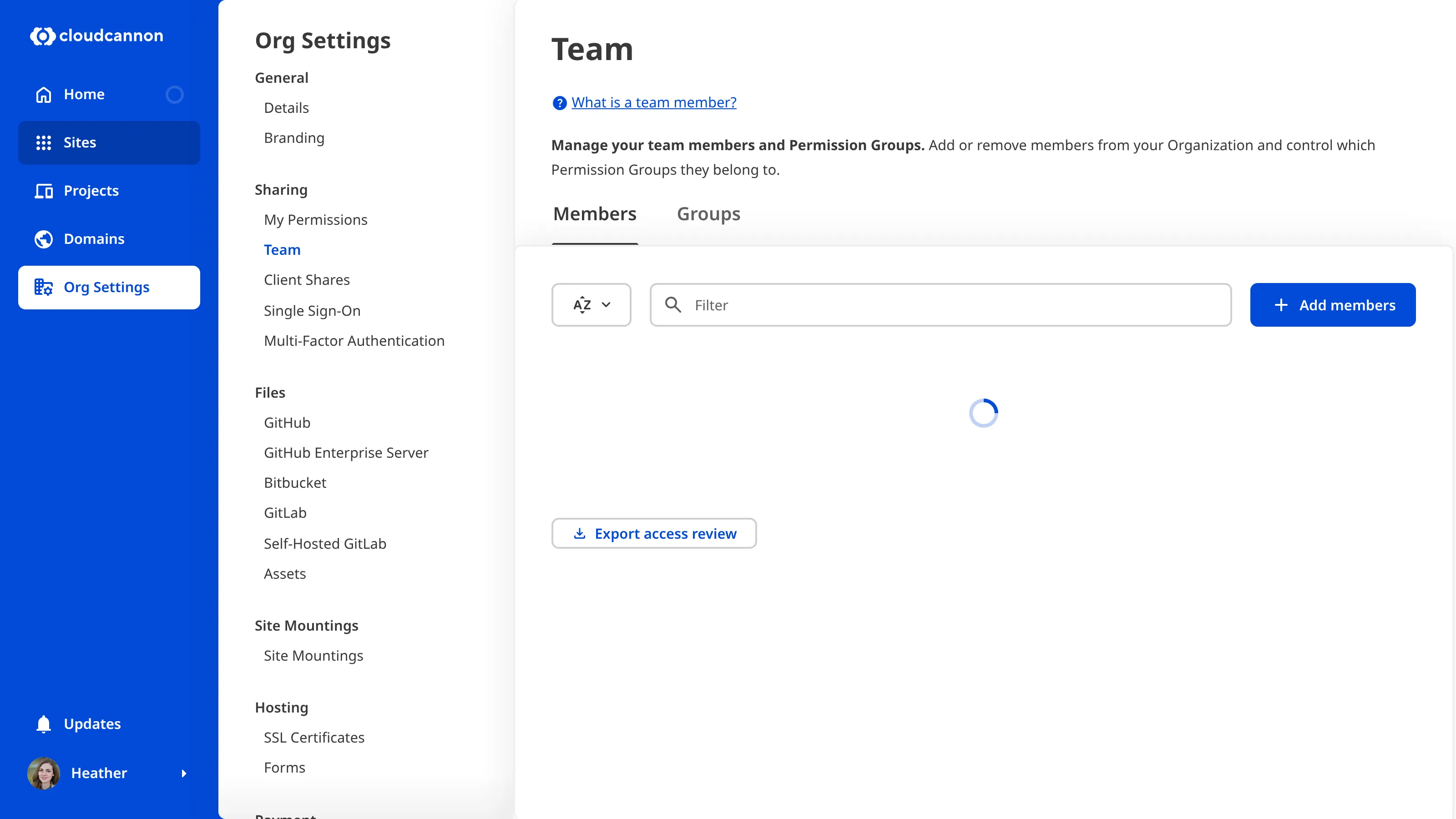Open the A-Z sort order dropdown

[x=591, y=305]
